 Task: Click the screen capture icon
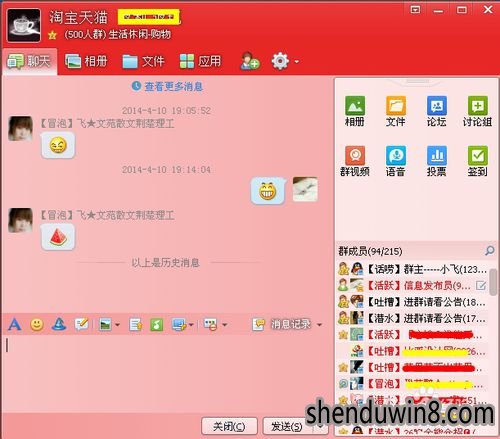coord(179,324)
